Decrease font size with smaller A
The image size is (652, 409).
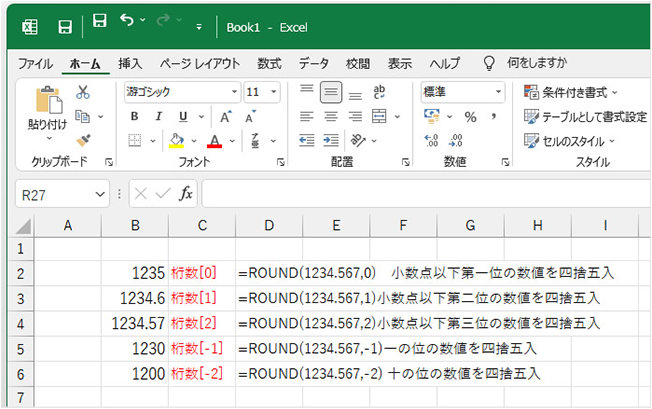coord(250,117)
